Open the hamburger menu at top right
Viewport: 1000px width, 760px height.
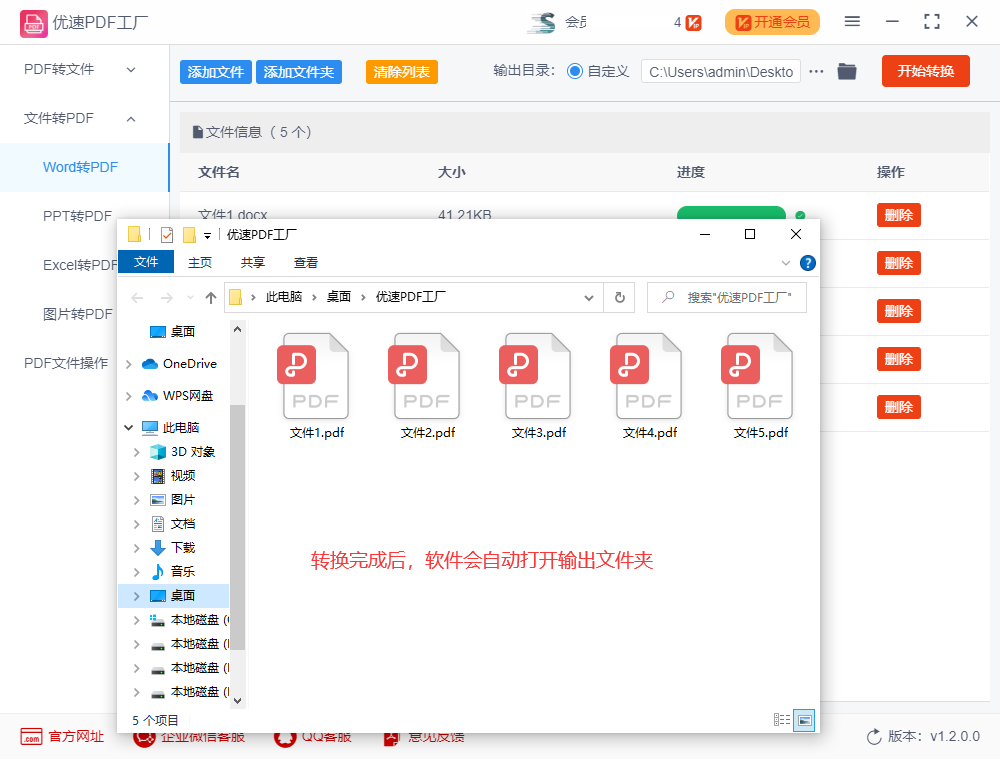click(x=852, y=21)
